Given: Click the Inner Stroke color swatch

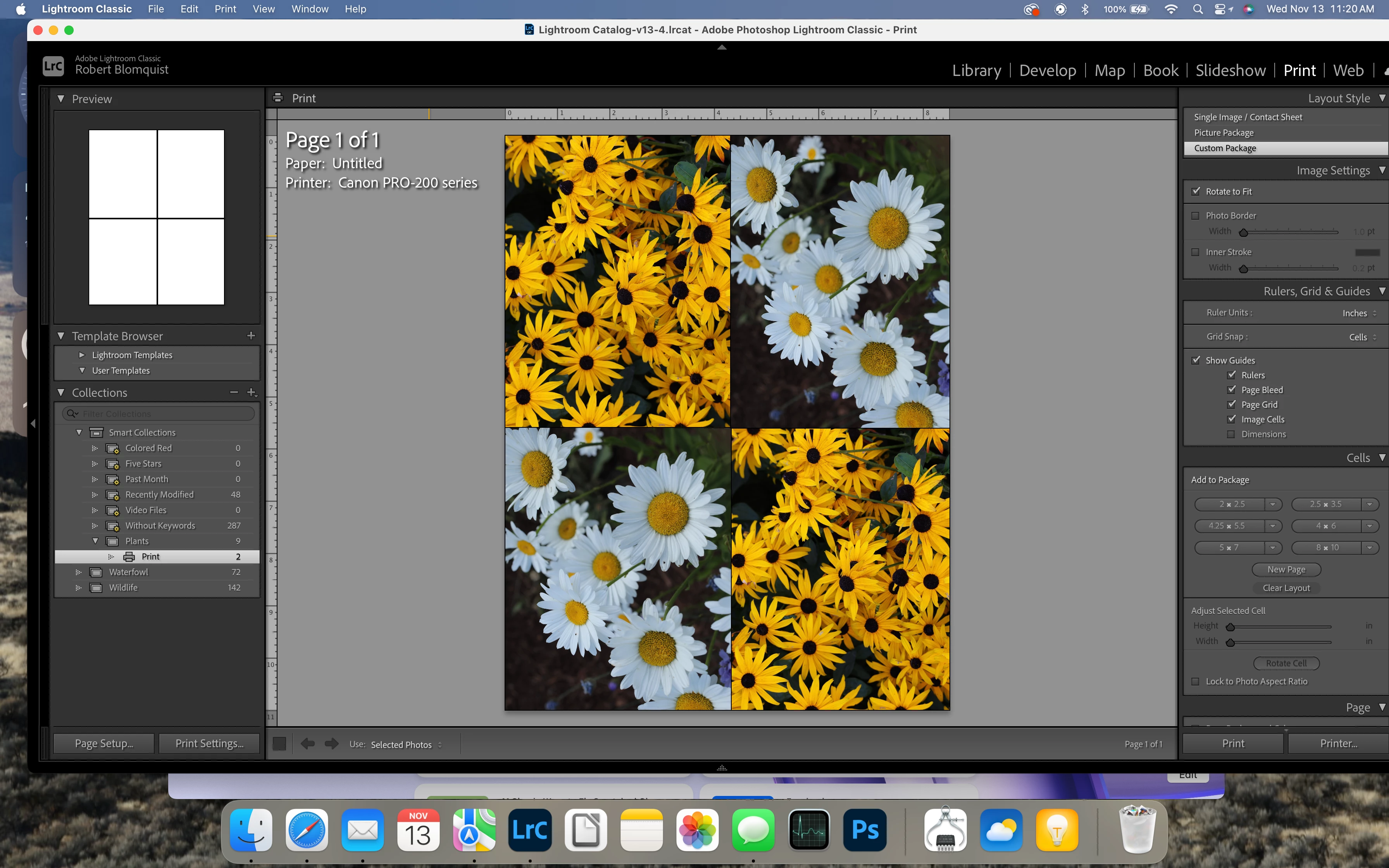Looking at the screenshot, I should [1367, 253].
